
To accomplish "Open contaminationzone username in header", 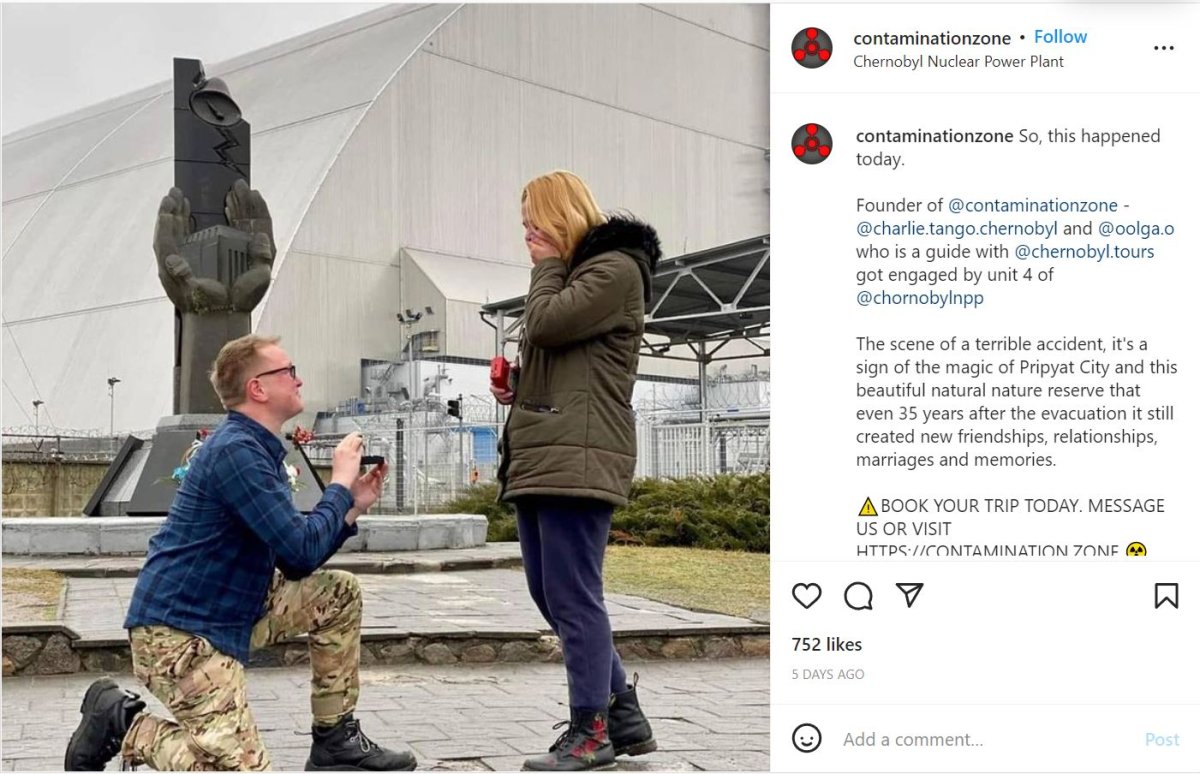I will (x=932, y=38).
